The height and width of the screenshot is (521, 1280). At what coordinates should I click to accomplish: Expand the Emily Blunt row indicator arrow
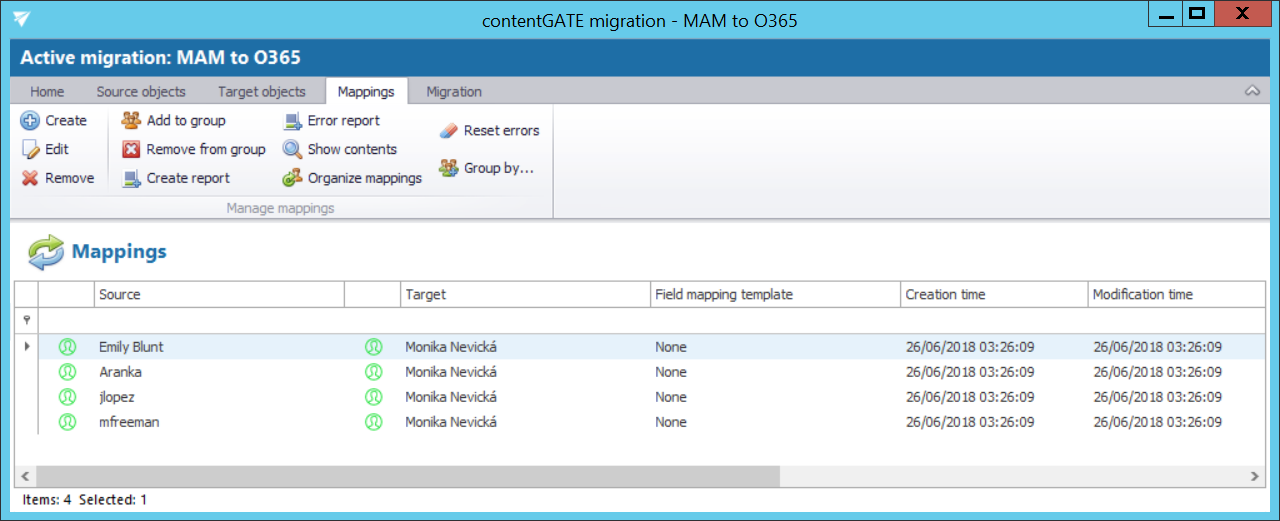pos(25,347)
